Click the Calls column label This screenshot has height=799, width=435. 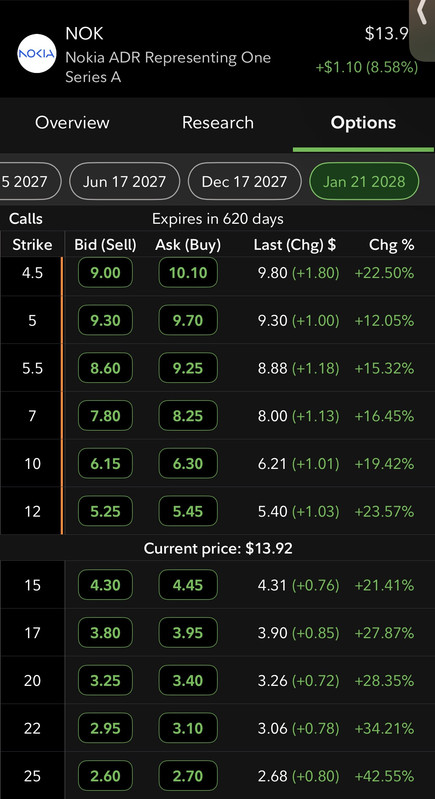click(x=26, y=219)
